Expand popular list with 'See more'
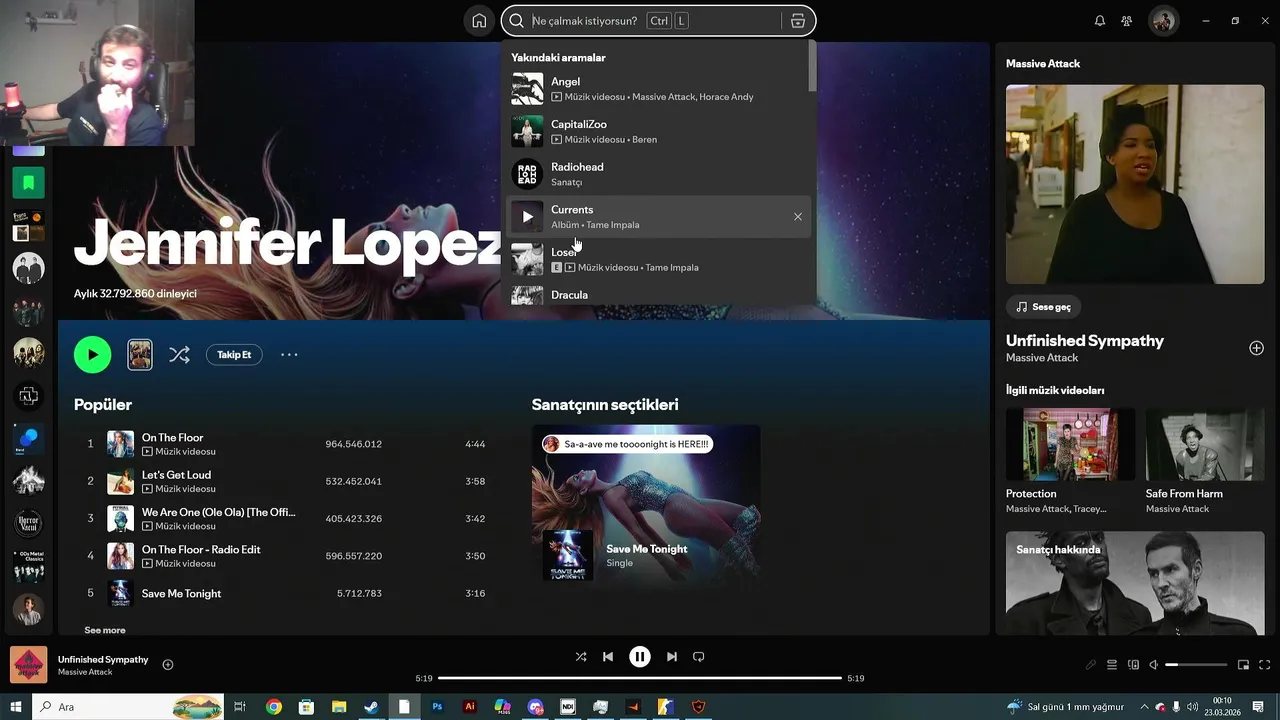1280x720 pixels. [x=105, y=630]
